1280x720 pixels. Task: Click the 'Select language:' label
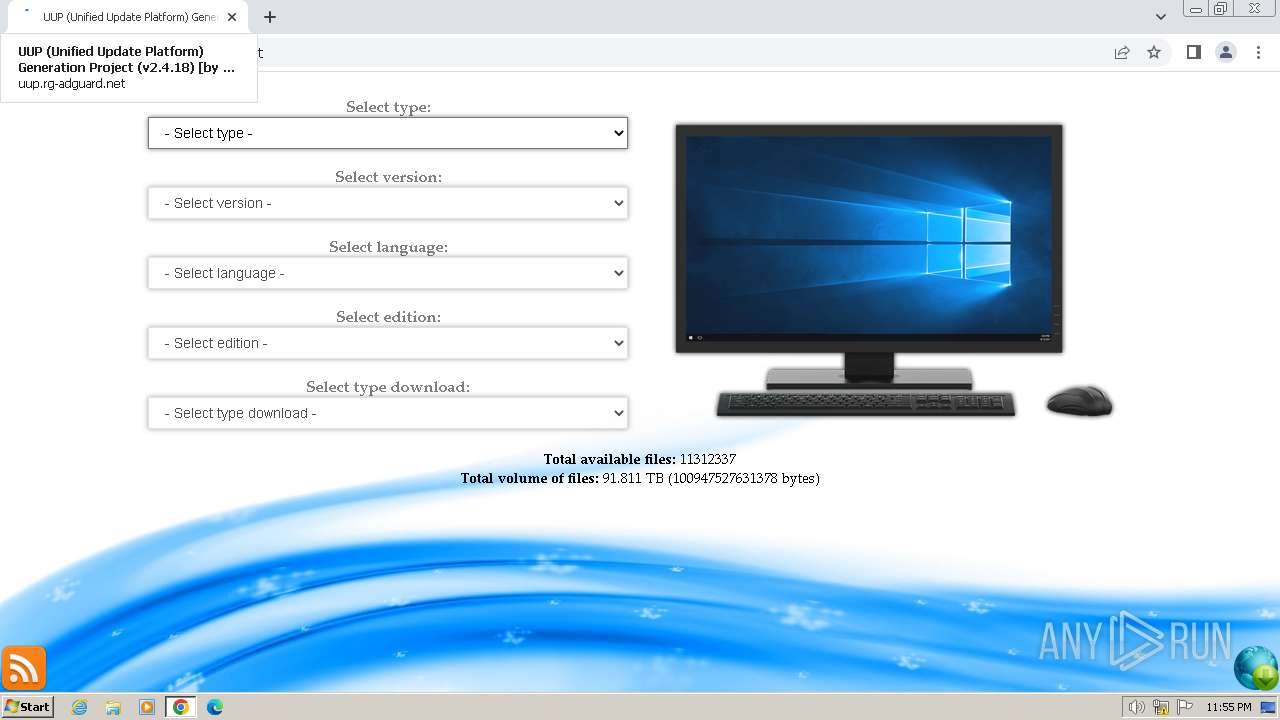pyautogui.click(x=388, y=247)
